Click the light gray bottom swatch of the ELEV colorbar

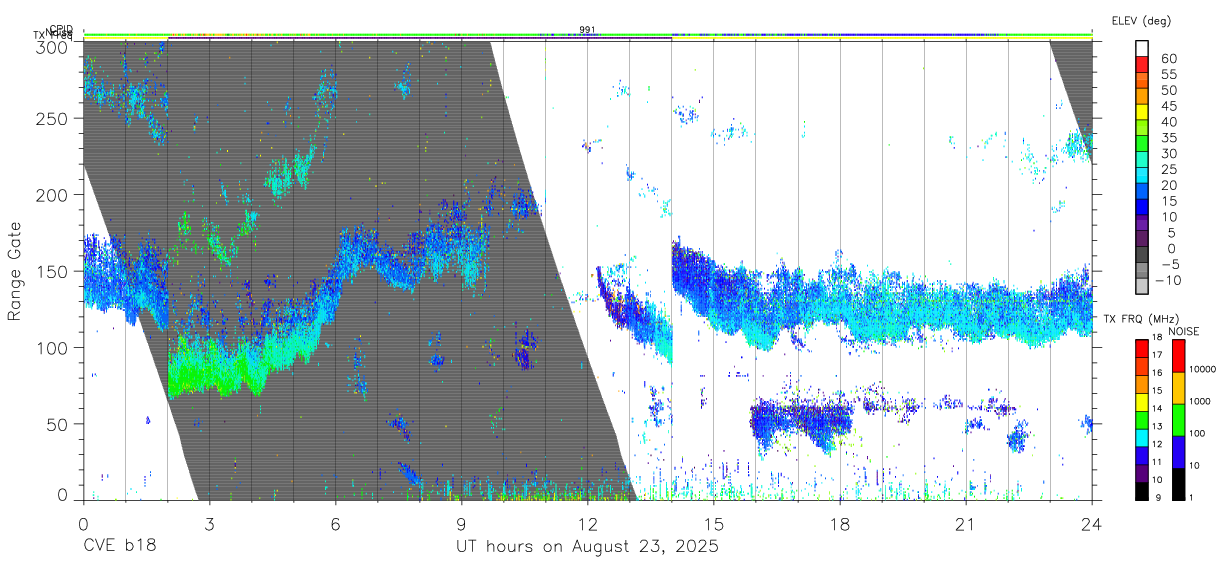(1143, 286)
